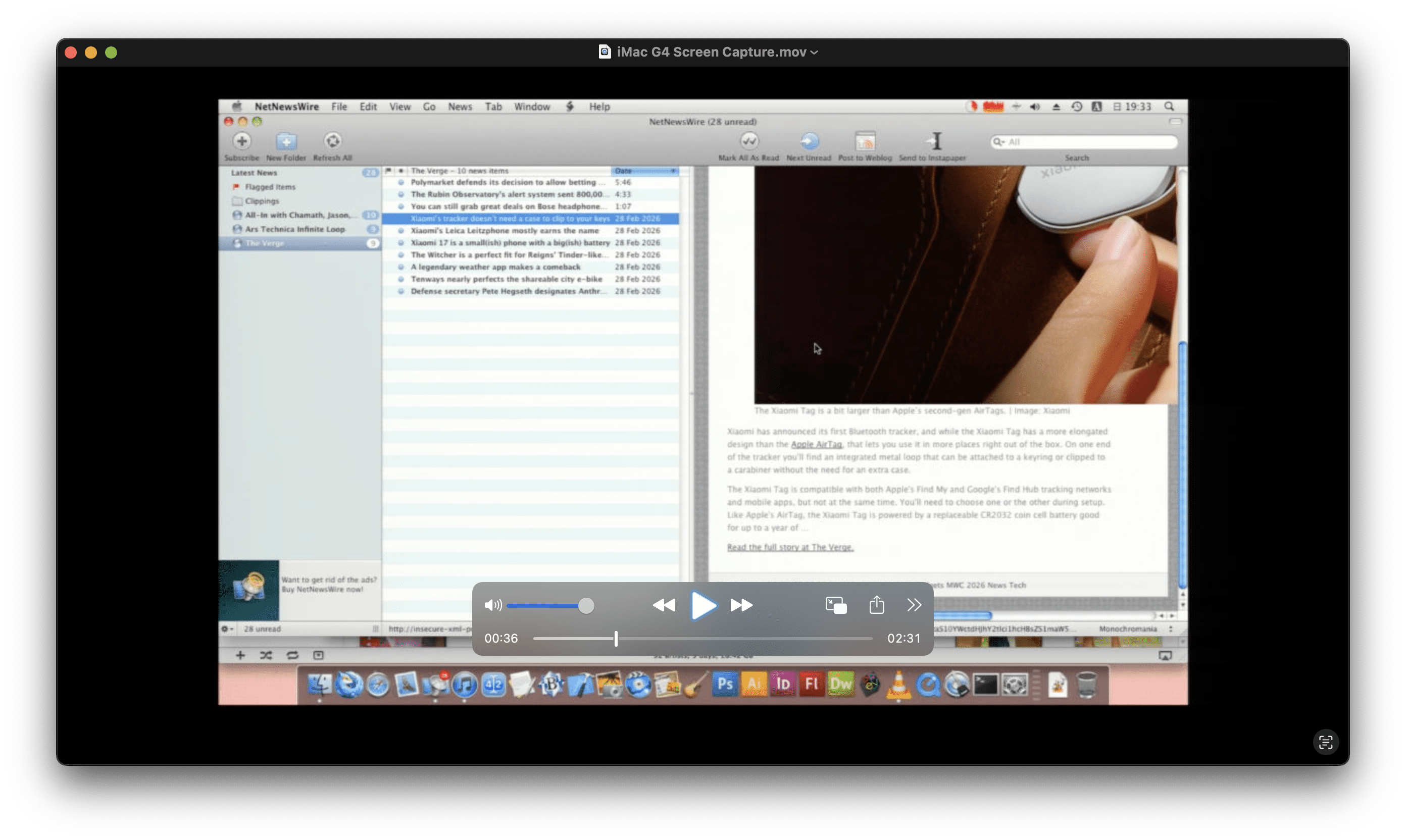
Task: Open the share menu icon
Action: tap(877, 605)
